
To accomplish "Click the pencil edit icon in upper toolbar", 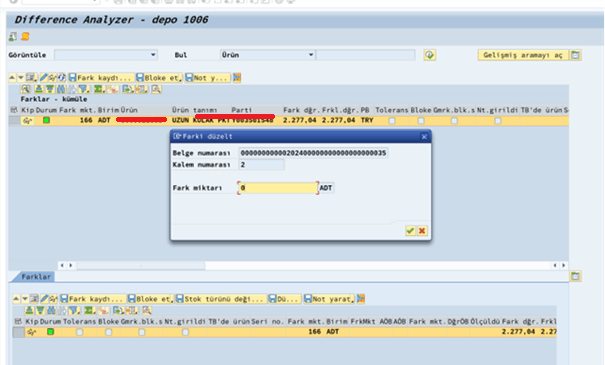I will tap(44, 78).
